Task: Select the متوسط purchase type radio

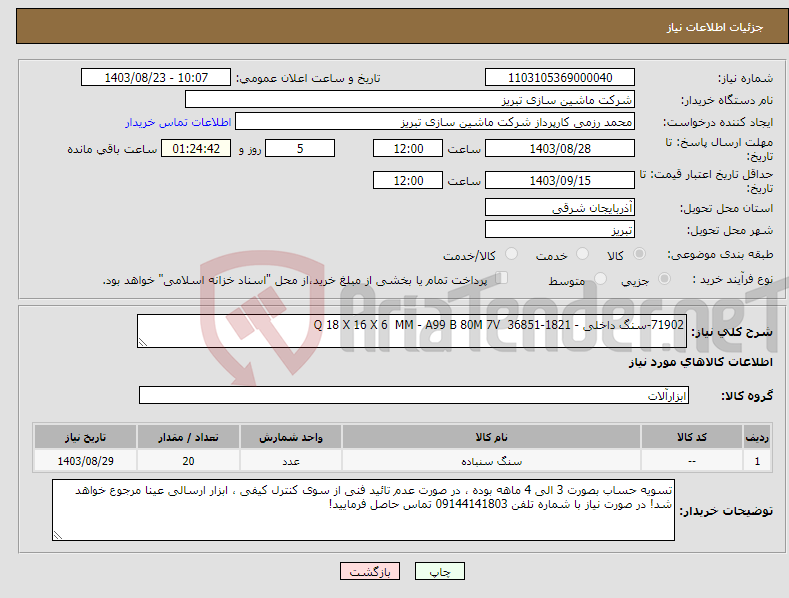Action: point(600,279)
